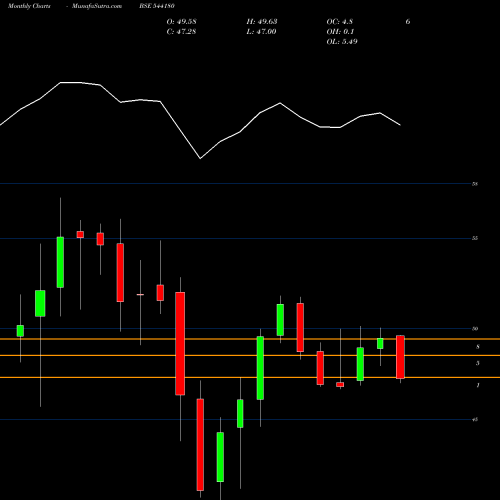Select the low value "L: 47.00"

[261, 32]
